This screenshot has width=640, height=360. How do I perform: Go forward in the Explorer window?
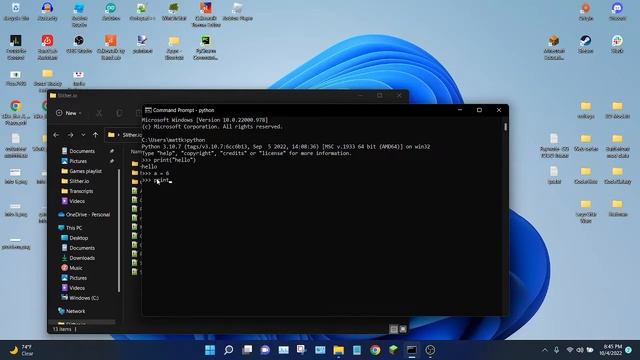coord(70,135)
